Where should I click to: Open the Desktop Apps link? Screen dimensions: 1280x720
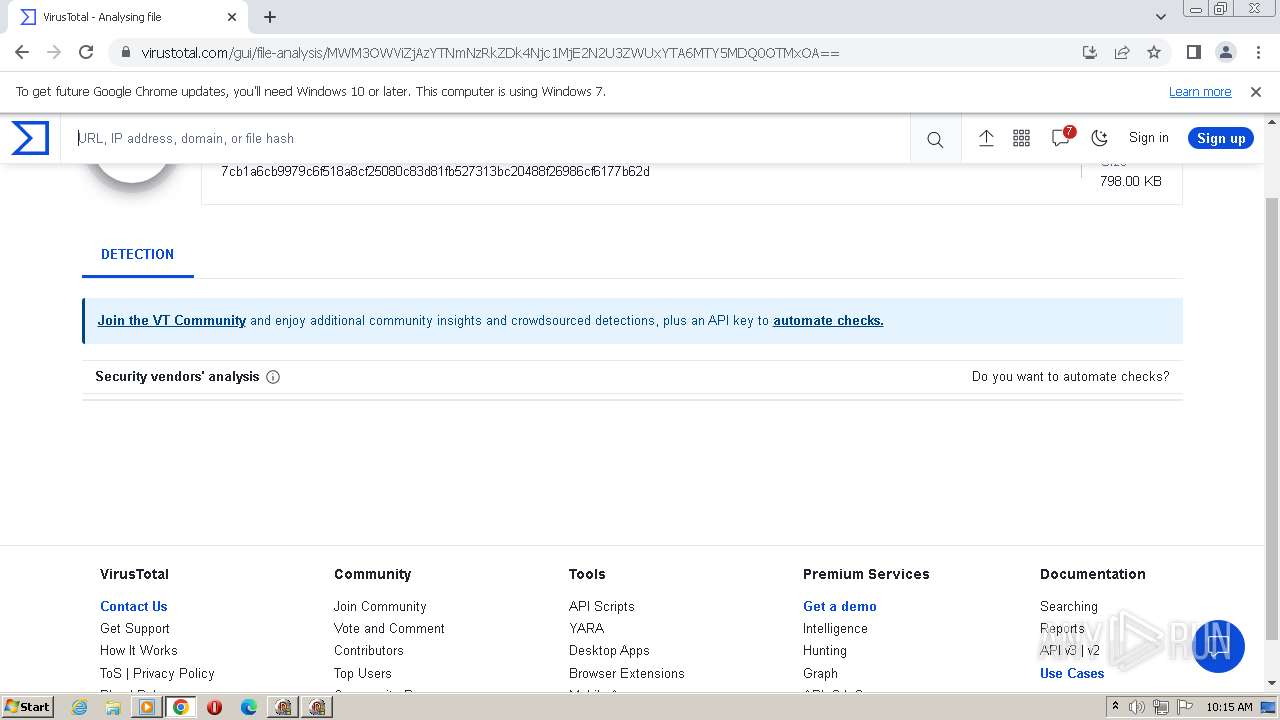coord(609,650)
